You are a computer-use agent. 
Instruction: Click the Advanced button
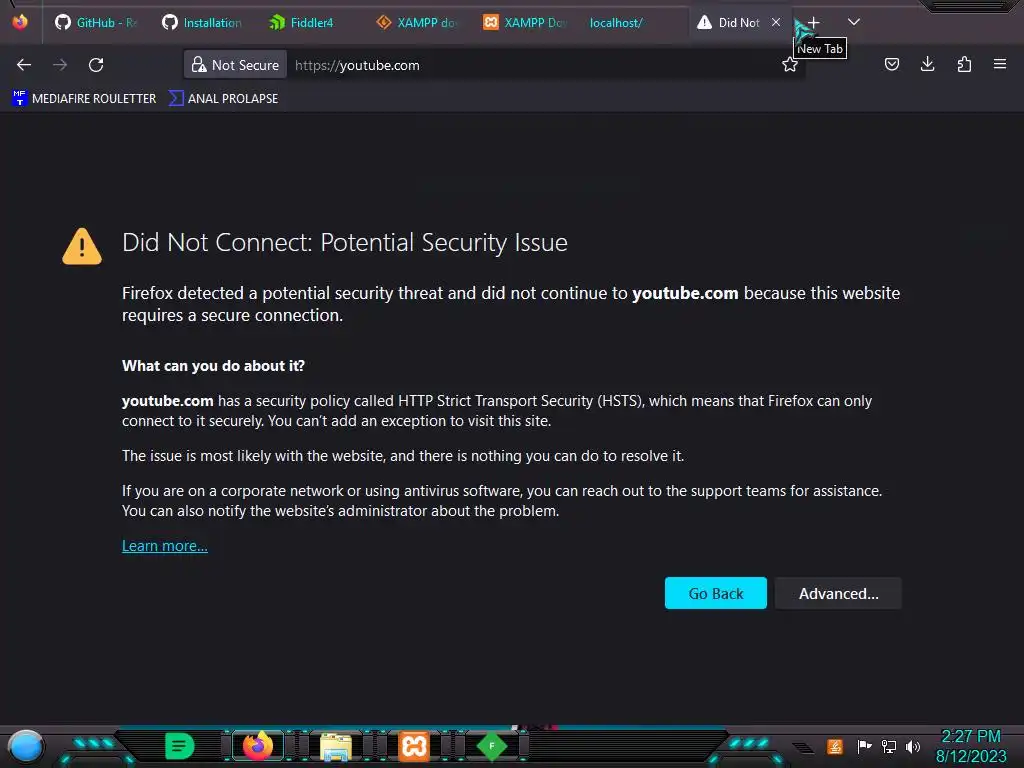(839, 593)
